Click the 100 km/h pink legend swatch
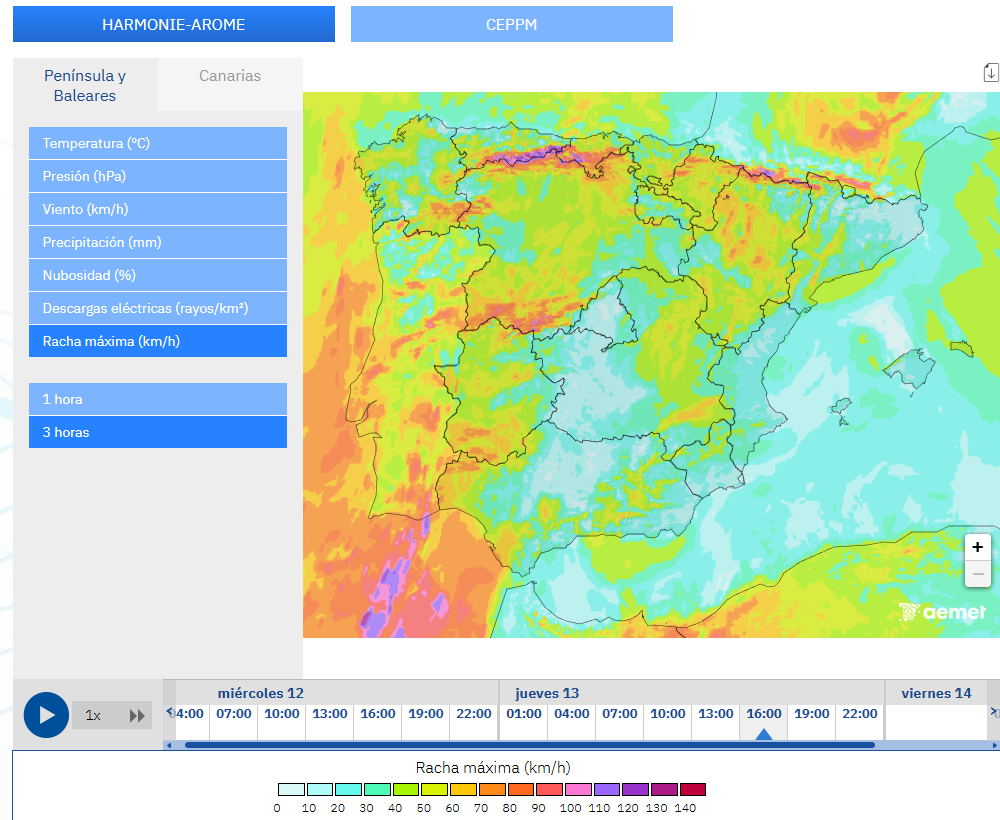This screenshot has width=1000, height=820. tap(578, 789)
